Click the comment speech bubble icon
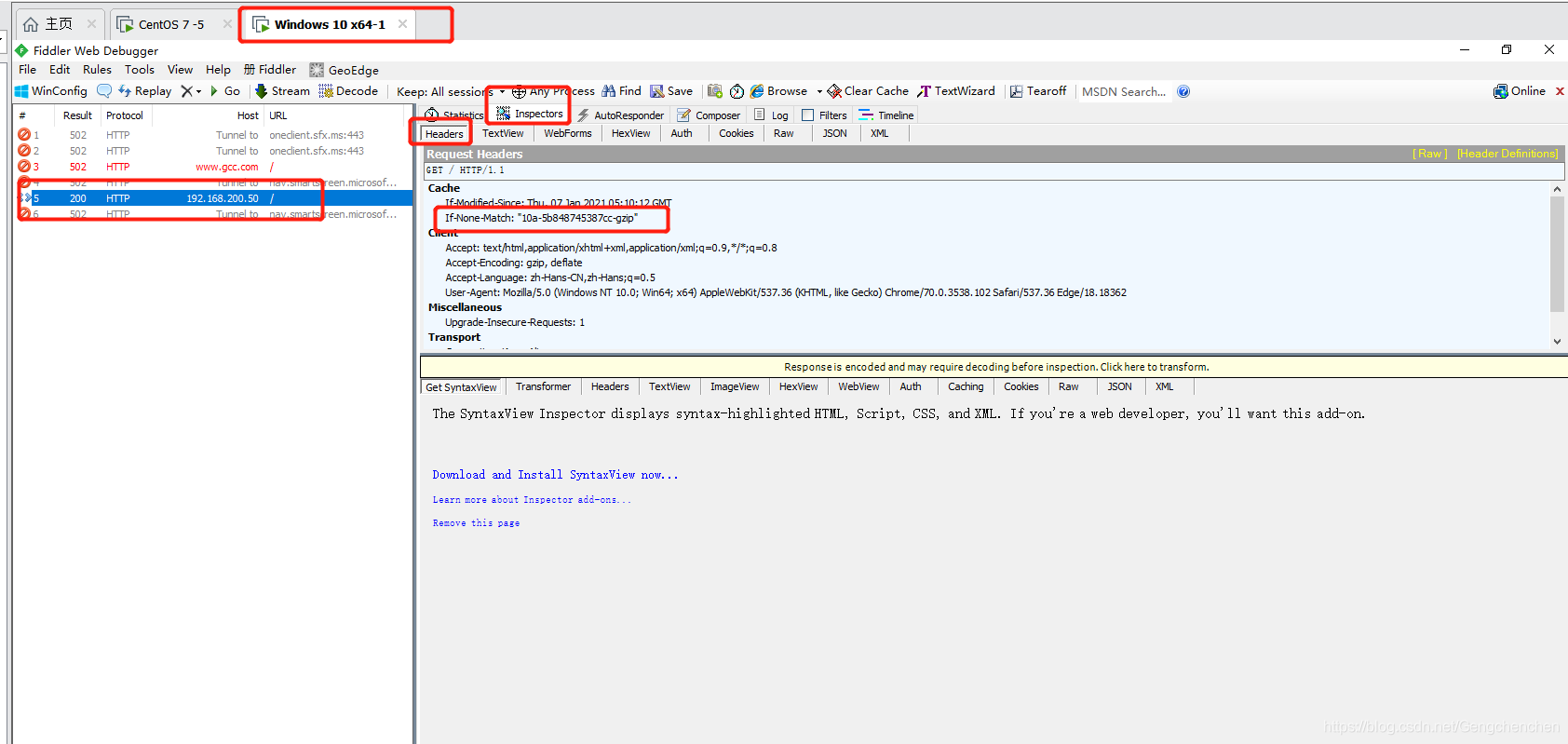Screen dimensions: 1568x744 104,91
